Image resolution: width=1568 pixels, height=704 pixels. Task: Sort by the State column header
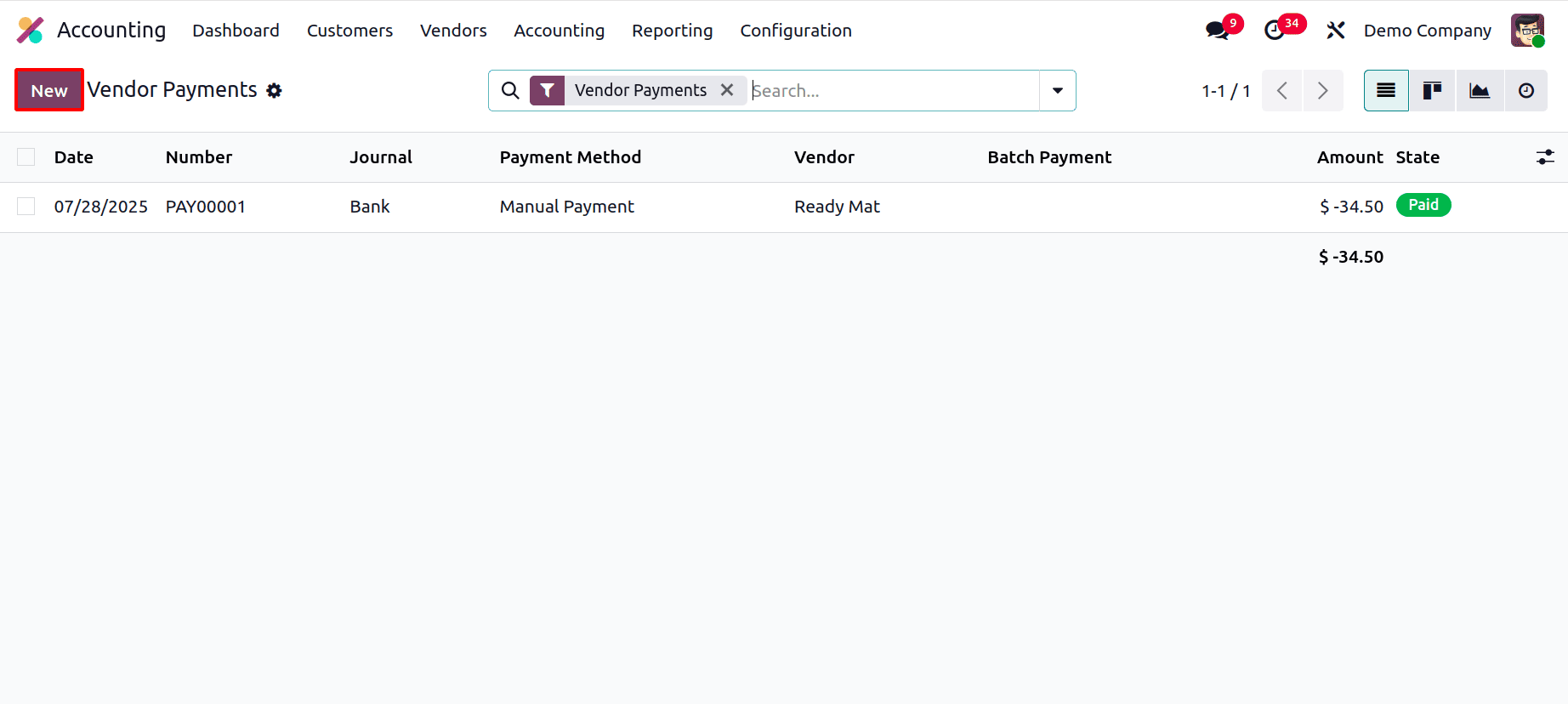(1417, 157)
